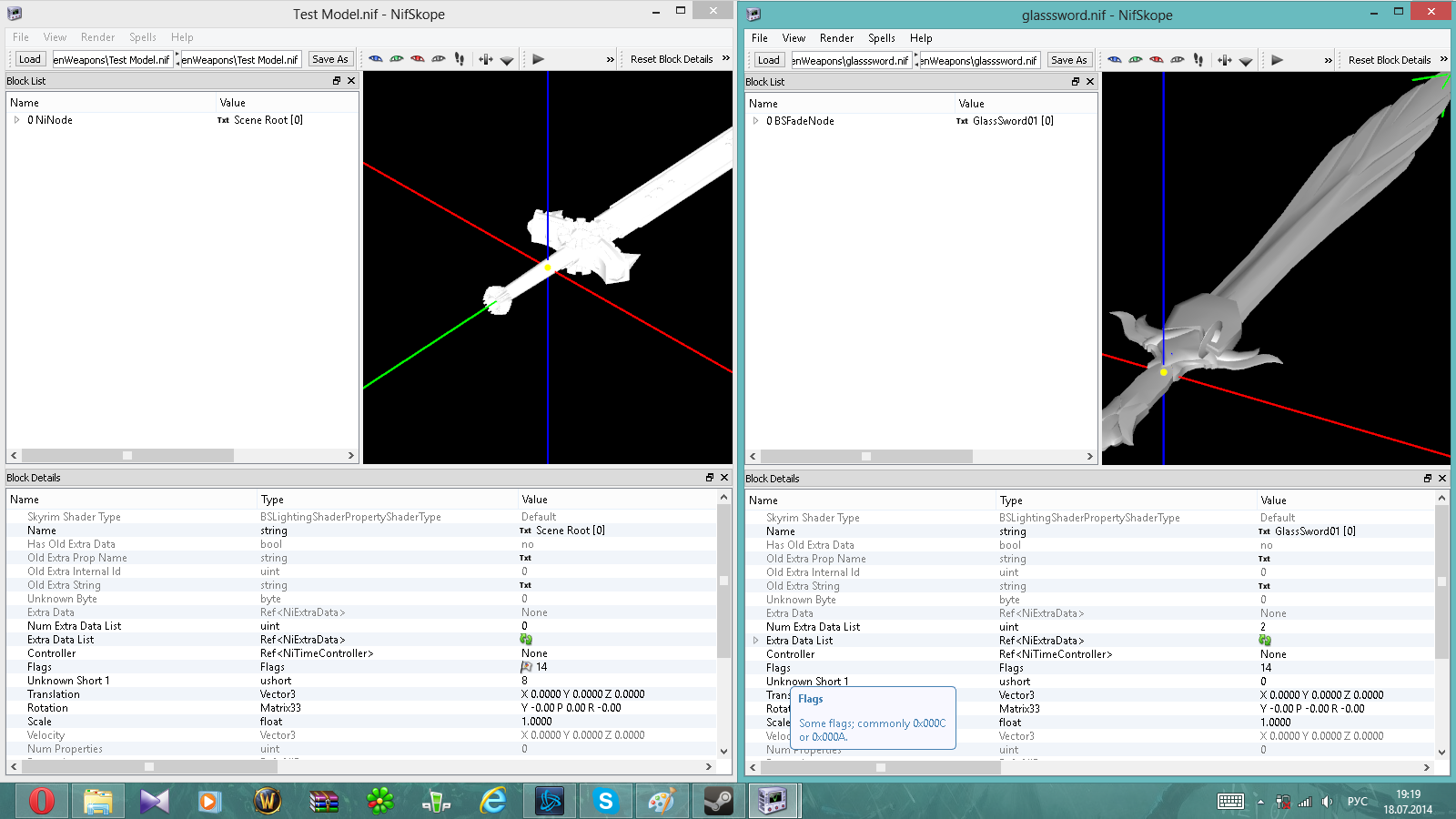
Task: Open Render menu in Test Model window
Action: (97, 37)
